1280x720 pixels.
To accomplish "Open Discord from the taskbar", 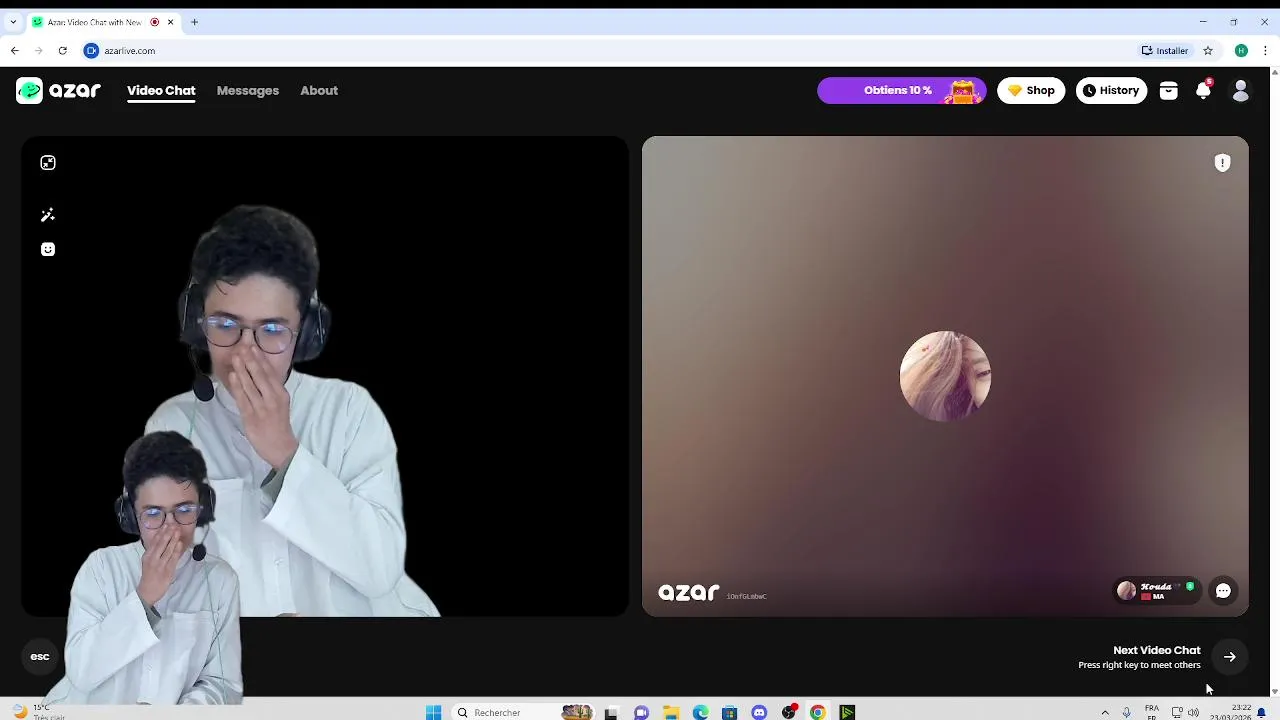I will pos(759,712).
